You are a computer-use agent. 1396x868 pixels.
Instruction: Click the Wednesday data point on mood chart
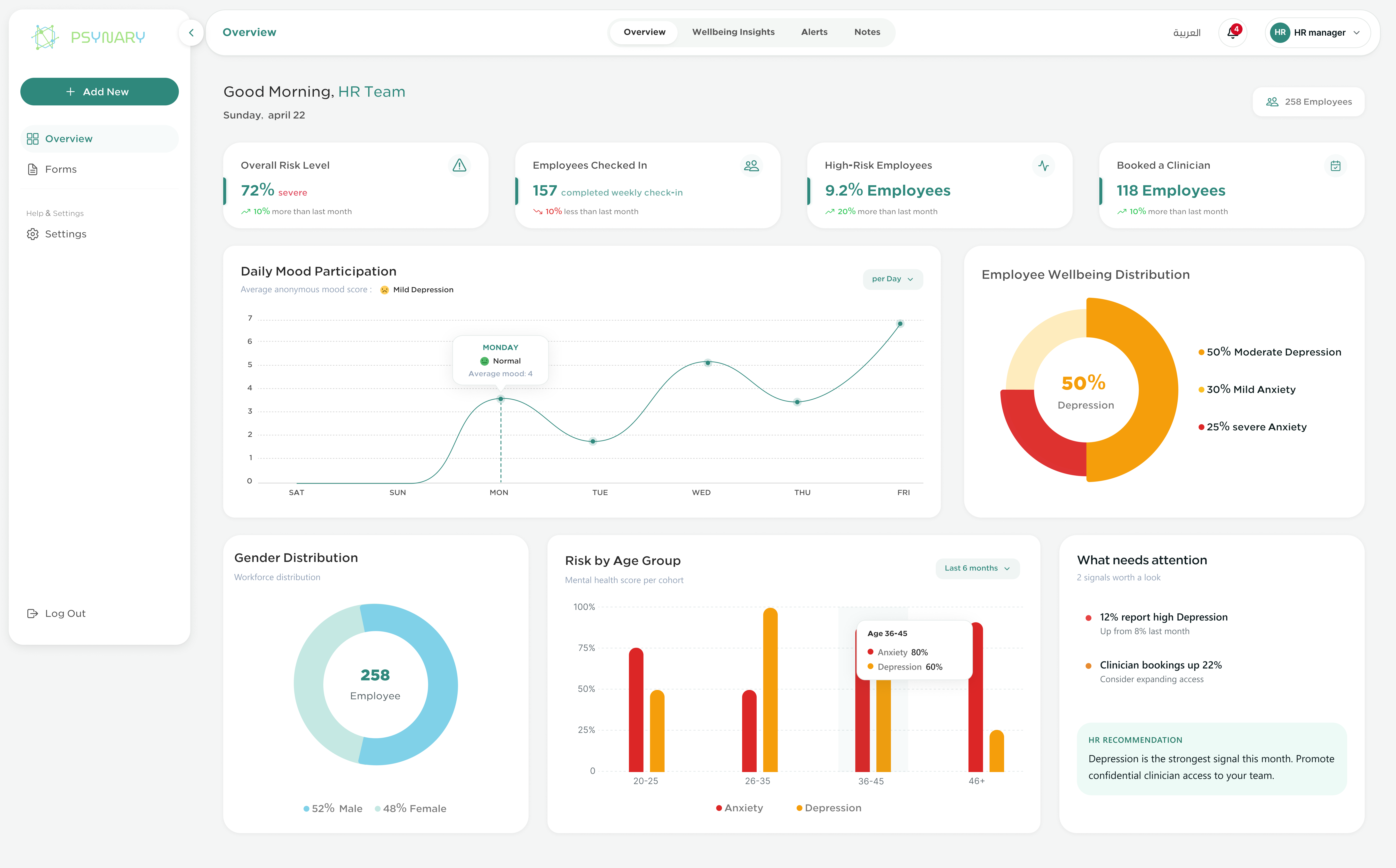click(x=708, y=363)
